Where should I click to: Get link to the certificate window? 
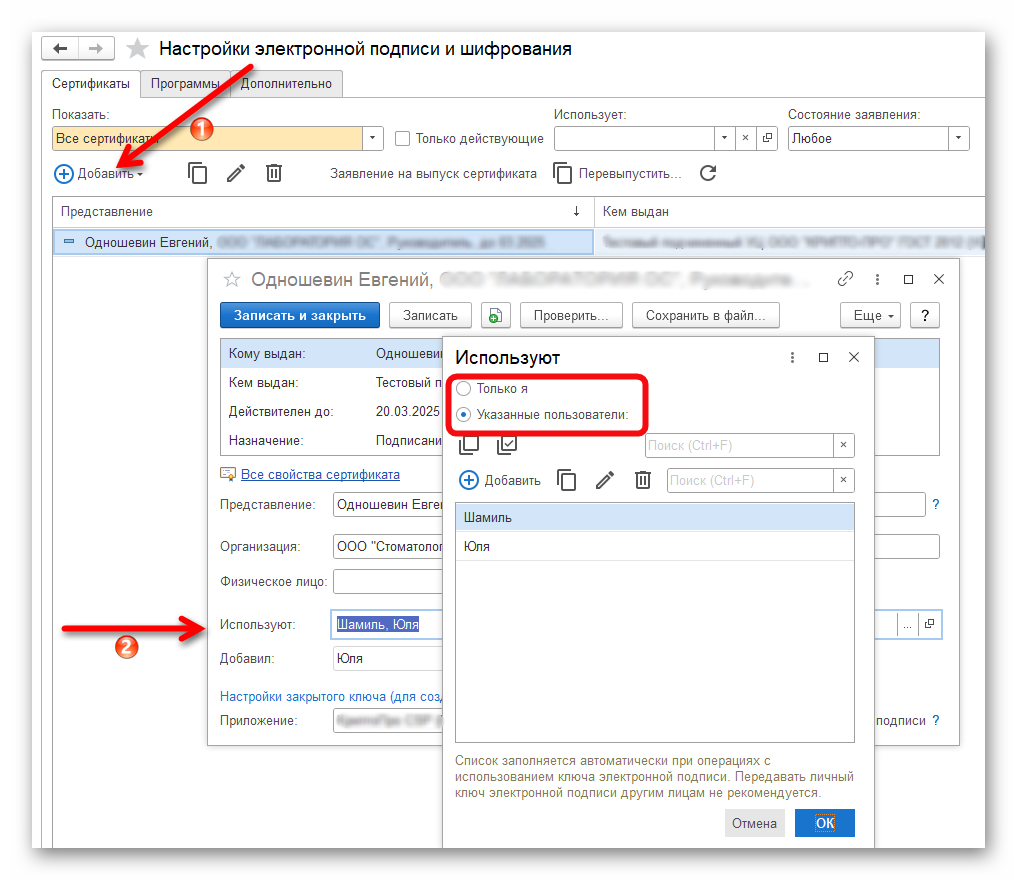844,279
